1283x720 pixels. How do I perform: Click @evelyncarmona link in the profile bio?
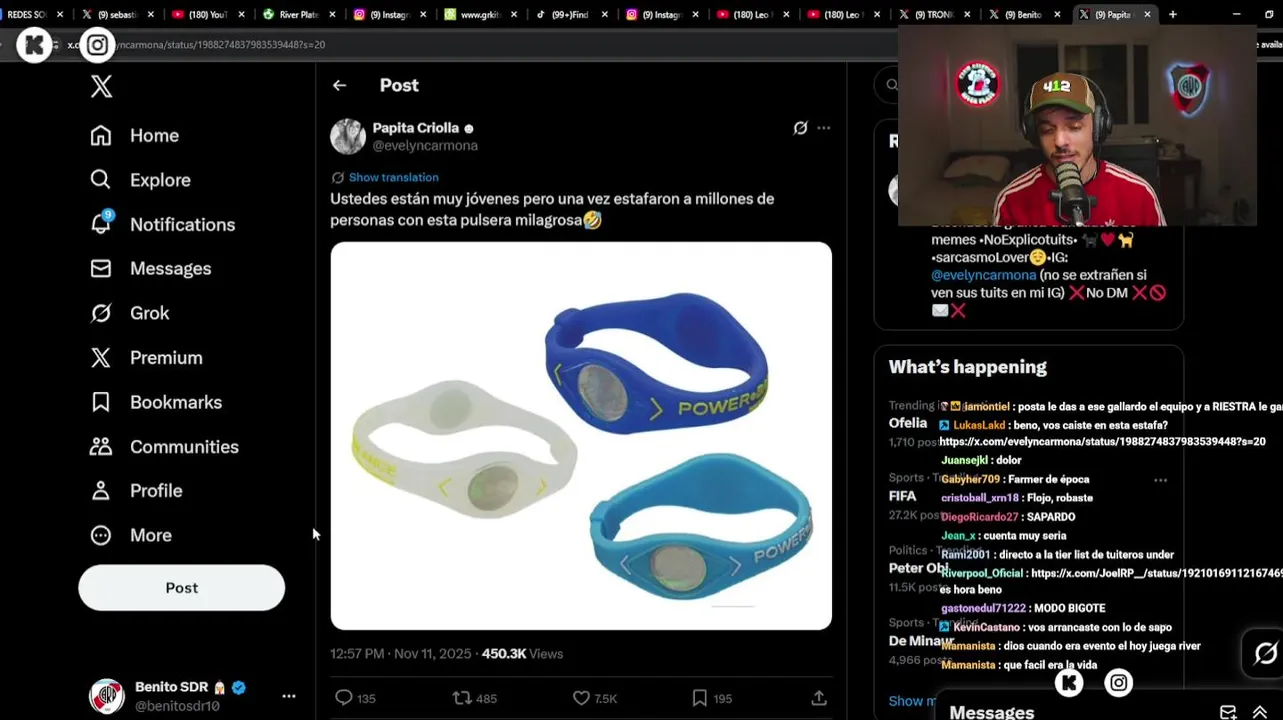point(983,275)
